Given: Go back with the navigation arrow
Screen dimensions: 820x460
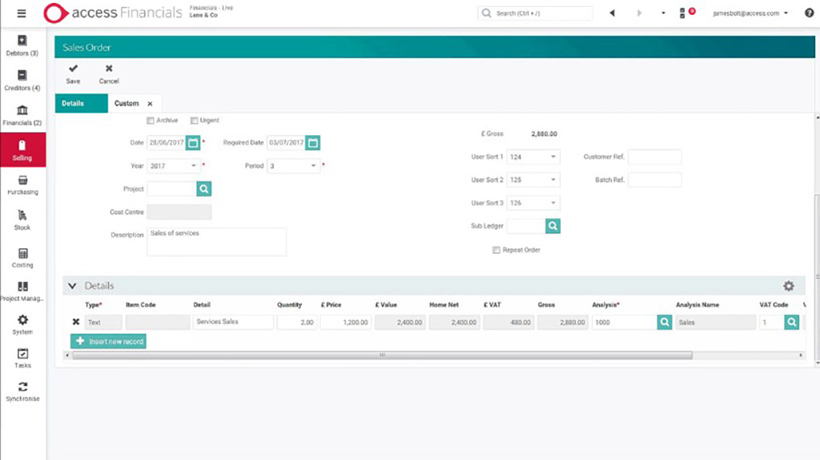Looking at the screenshot, I should coord(612,13).
